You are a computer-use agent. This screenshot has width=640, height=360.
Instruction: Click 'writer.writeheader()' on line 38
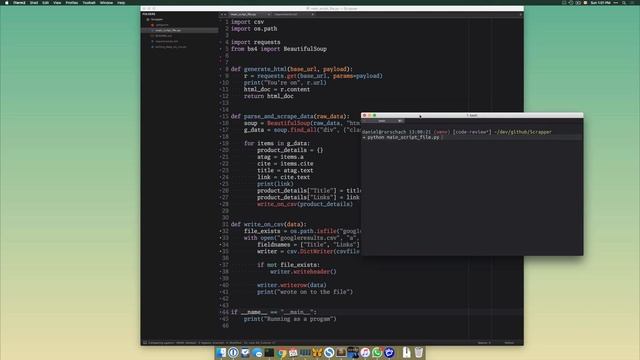click(303, 272)
